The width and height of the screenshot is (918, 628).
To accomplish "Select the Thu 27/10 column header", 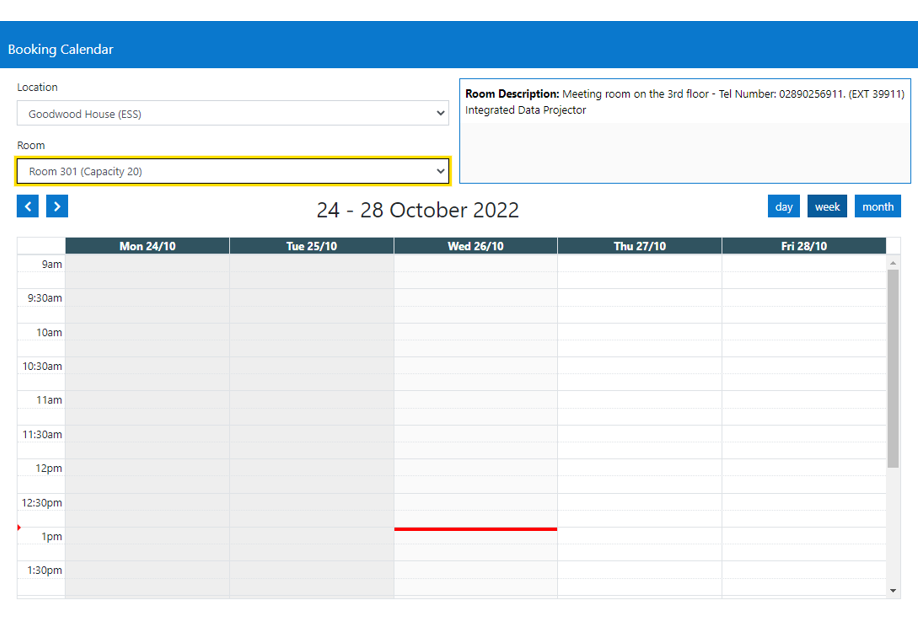I will [639, 246].
